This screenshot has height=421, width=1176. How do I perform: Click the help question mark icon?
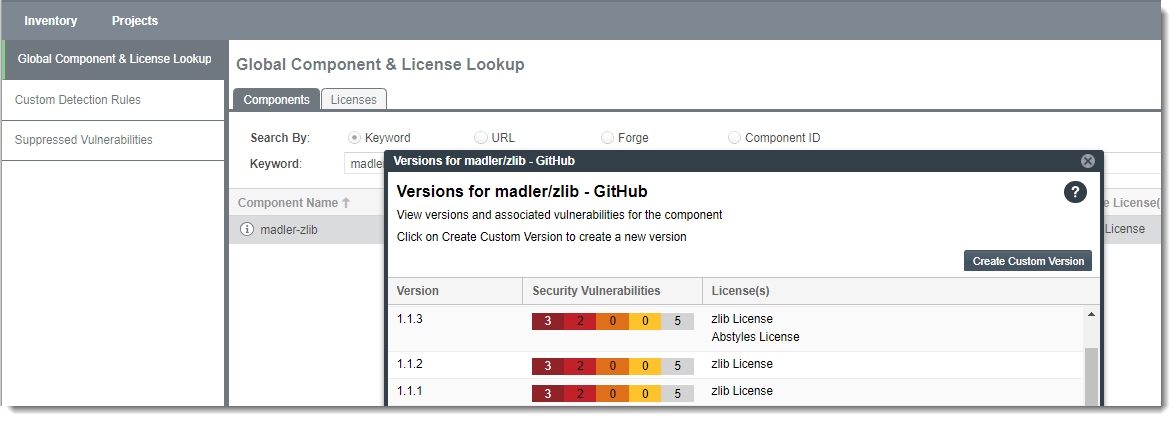coord(1075,193)
